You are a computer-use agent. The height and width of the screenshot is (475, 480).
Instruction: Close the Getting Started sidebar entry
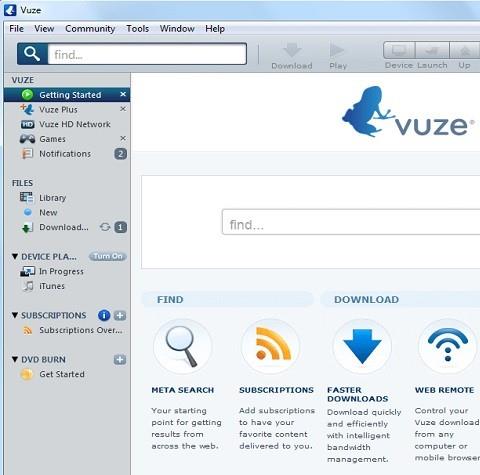(123, 94)
